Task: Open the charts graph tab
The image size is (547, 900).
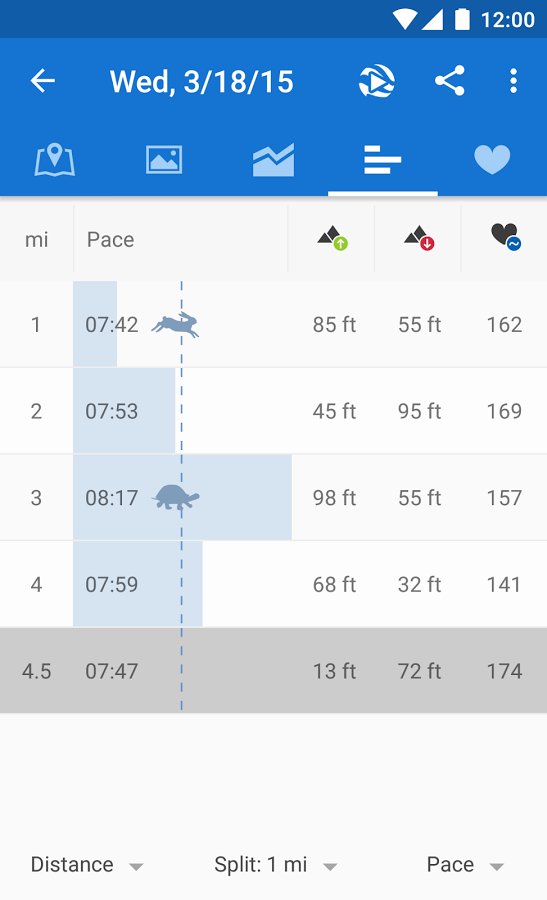Action: (x=273, y=160)
